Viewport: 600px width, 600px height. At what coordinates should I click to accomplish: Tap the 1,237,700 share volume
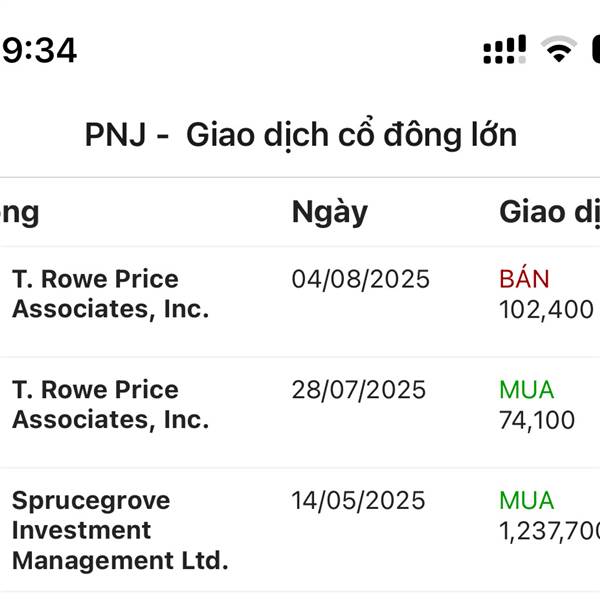point(549,531)
